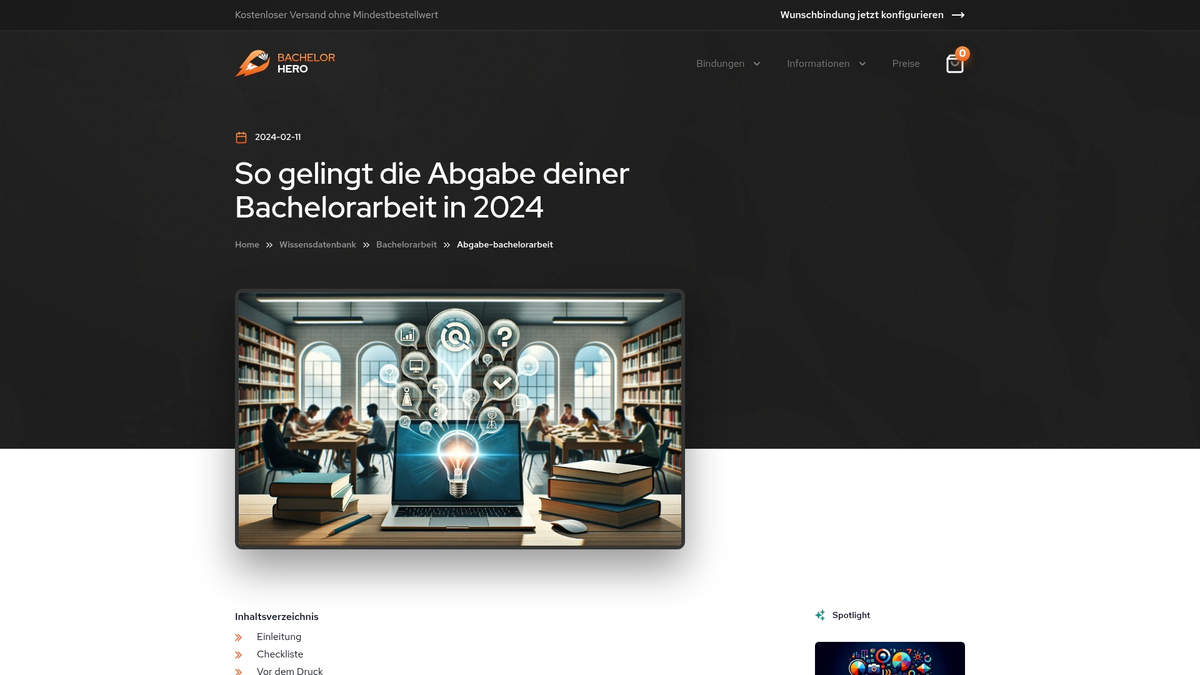The image size is (1200, 675).
Task: Click the Bachelor Hero logo
Action: (285, 63)
